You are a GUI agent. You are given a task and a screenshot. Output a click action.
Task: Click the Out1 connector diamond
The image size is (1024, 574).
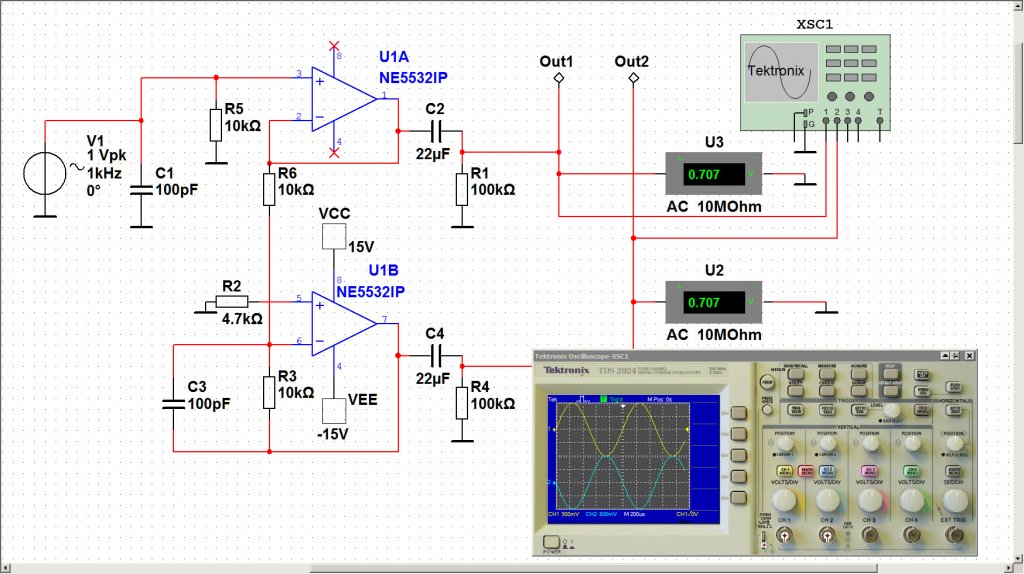click(x=558, y=78)
